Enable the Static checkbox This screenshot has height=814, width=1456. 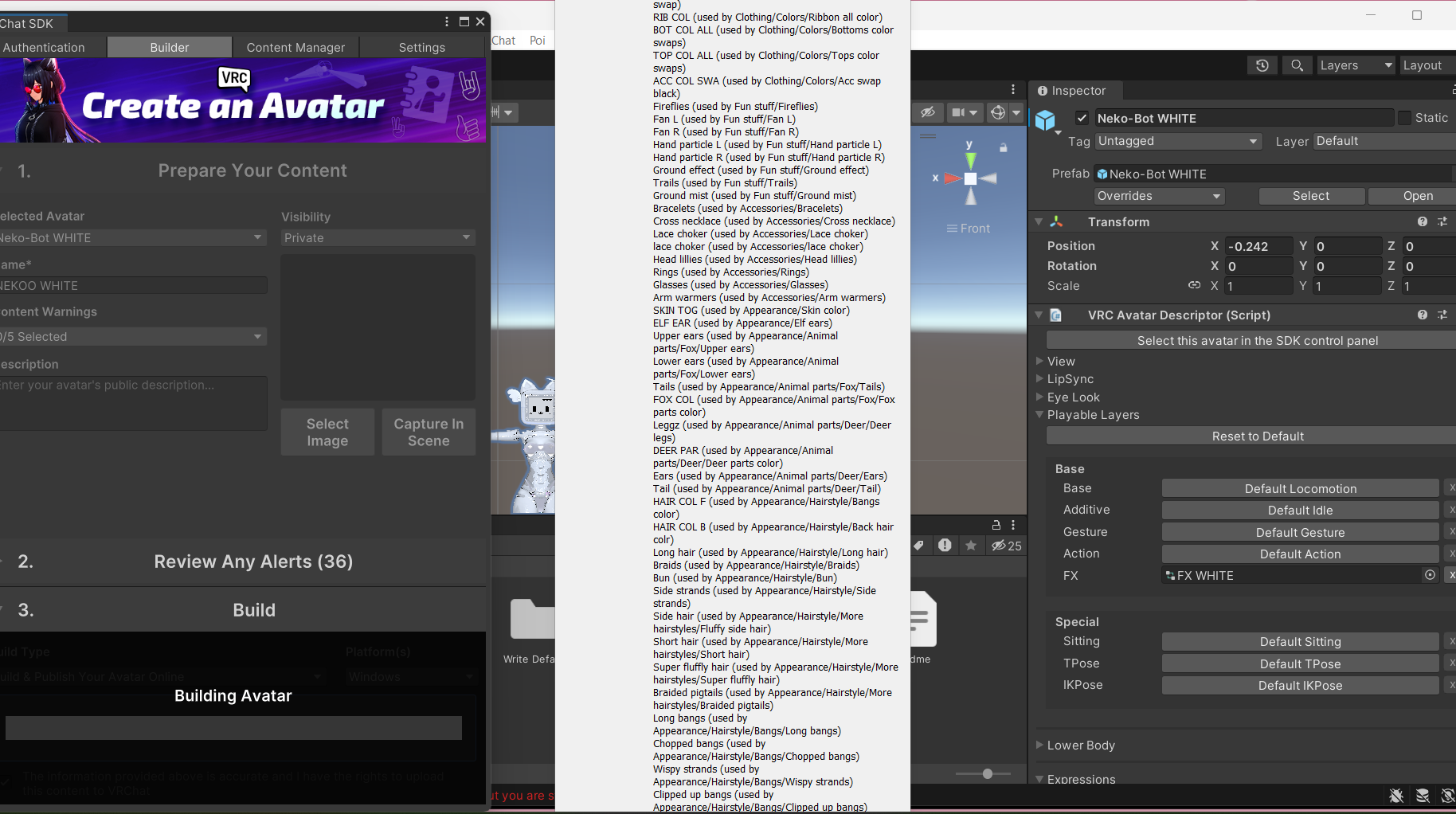(x=1404, y=118)
